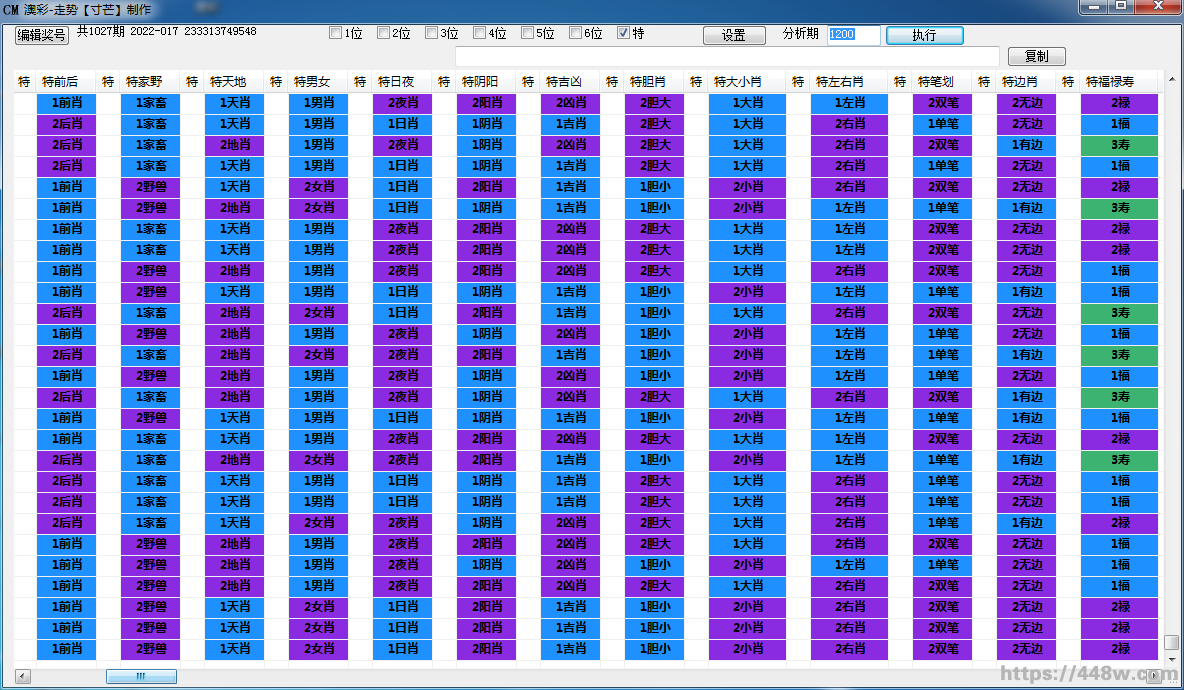Uncheck the 特 checkbox
This screenshot has height=690, width=1184.
click(624, 33)
